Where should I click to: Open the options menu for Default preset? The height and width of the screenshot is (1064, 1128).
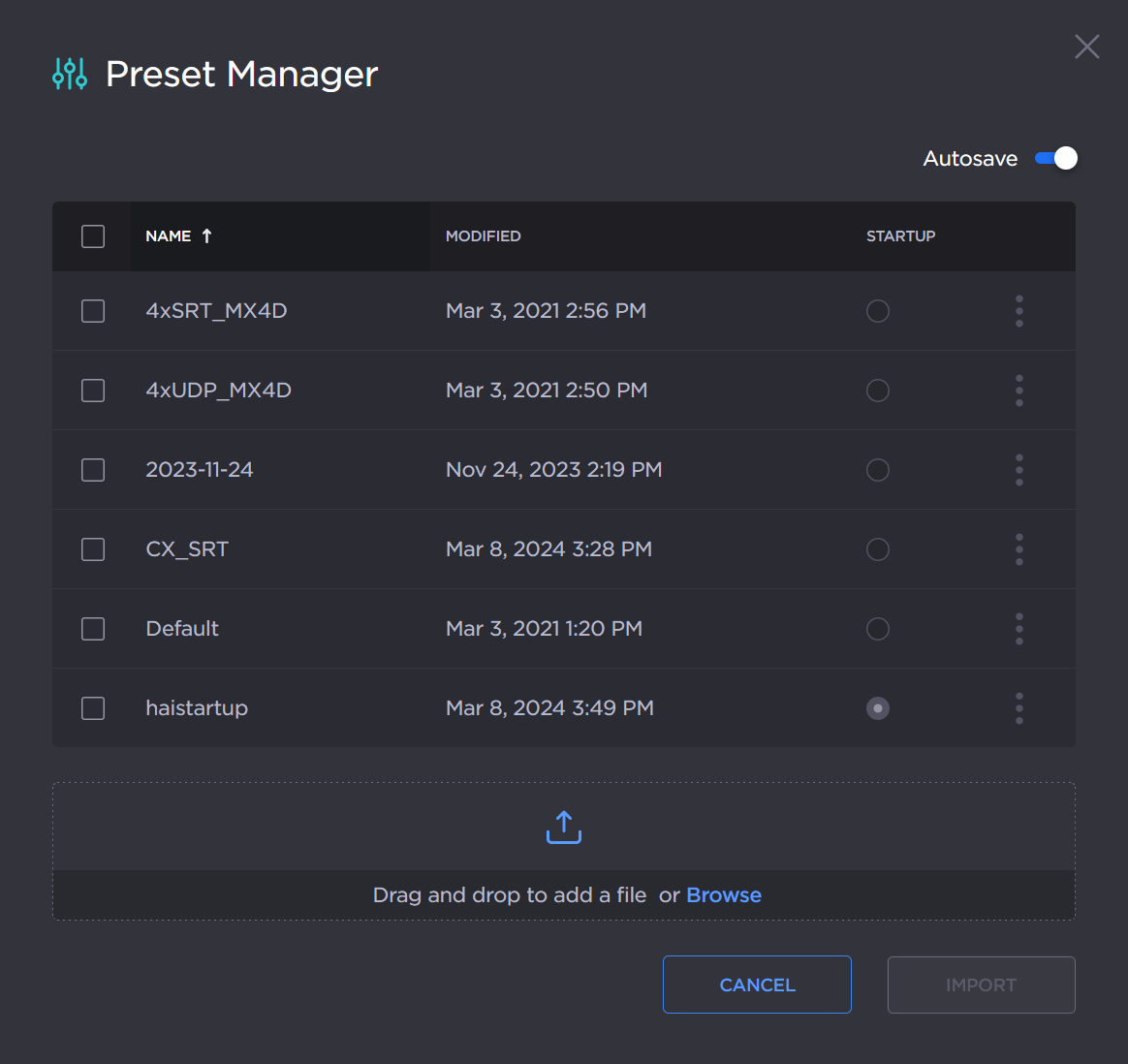pyautogui.click(x=1018, y=629)
